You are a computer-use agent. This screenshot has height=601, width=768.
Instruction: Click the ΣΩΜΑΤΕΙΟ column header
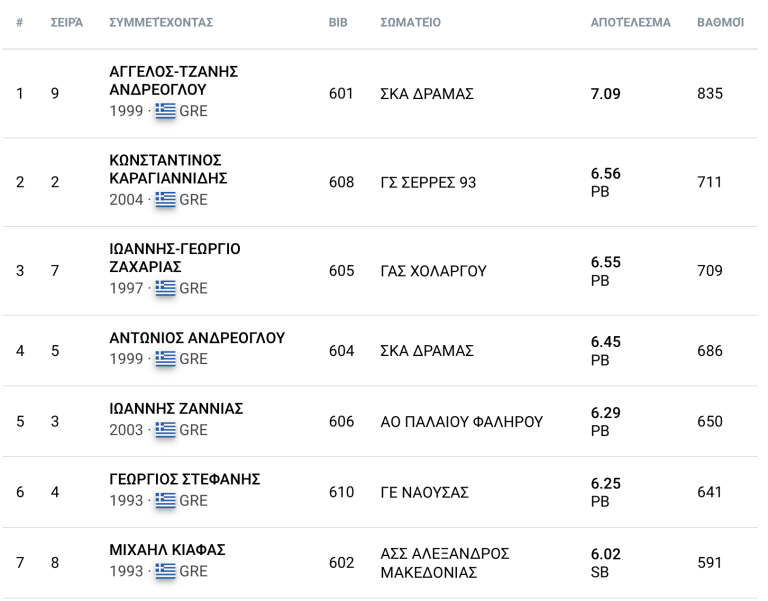[411, 22]
